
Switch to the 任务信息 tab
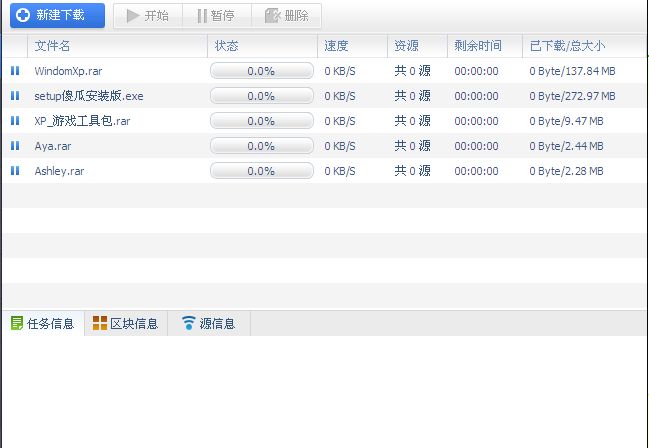click(x=43, y=323)
